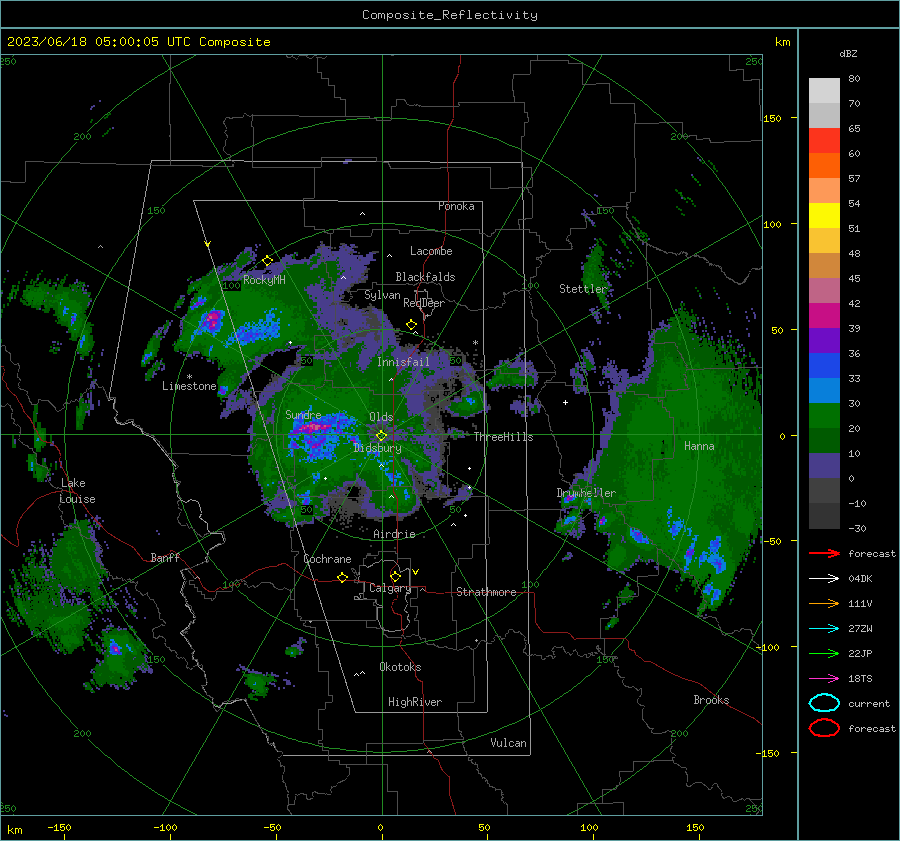Click the yellow diamond marker below RedDeer

pos(411,325)
